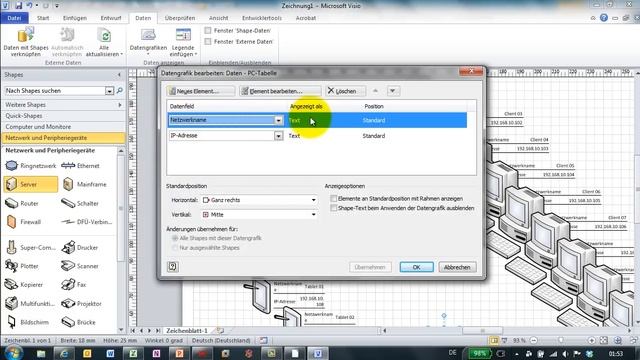The height and width of the screenshot is (360, 640).
Task: Select the DFÜ-Verbindung shape
Action: tap(87, 222)
